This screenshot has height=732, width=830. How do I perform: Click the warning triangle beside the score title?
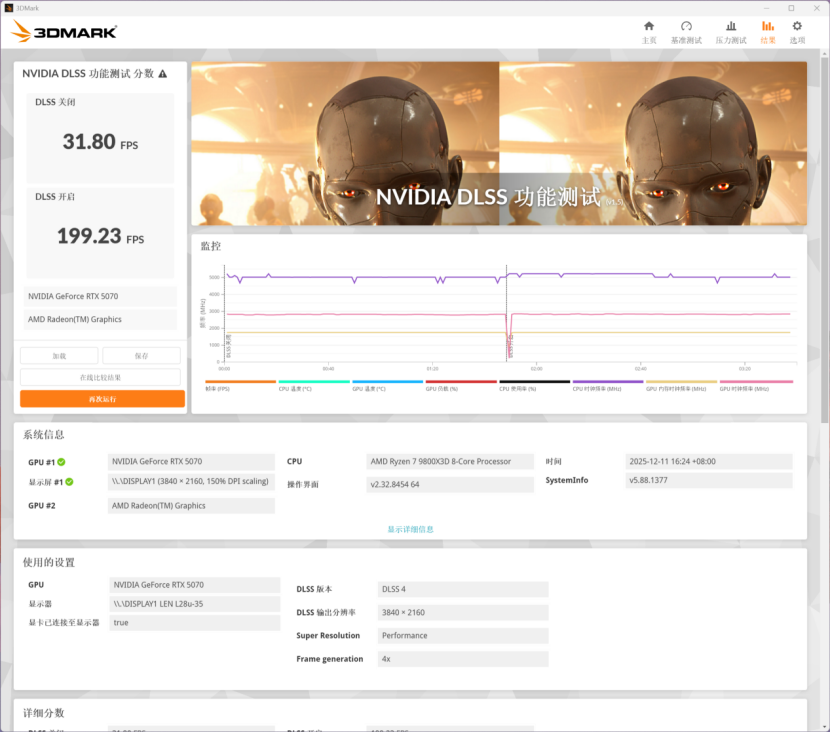(x=163, y=74)
